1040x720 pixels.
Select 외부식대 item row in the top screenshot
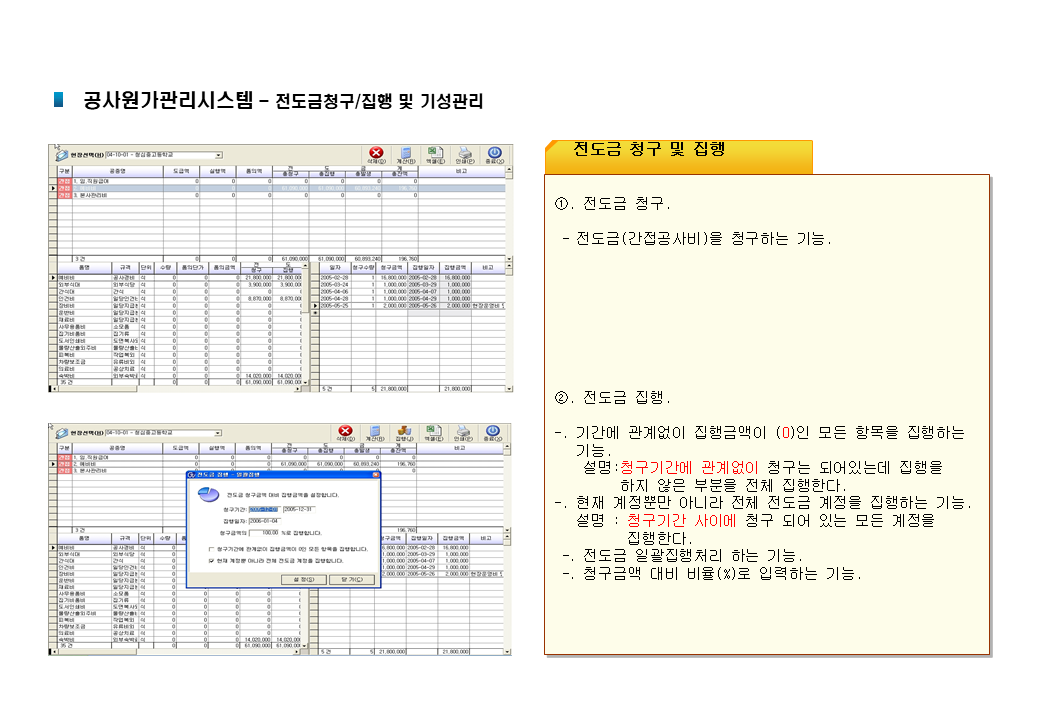tap(179, 284)
